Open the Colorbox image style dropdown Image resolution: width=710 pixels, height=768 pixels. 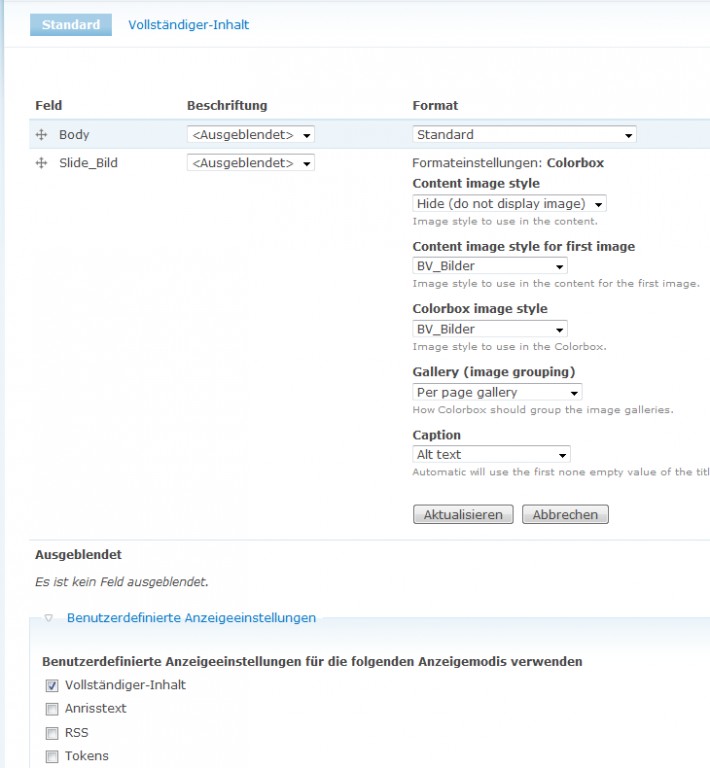coord(489,329)
